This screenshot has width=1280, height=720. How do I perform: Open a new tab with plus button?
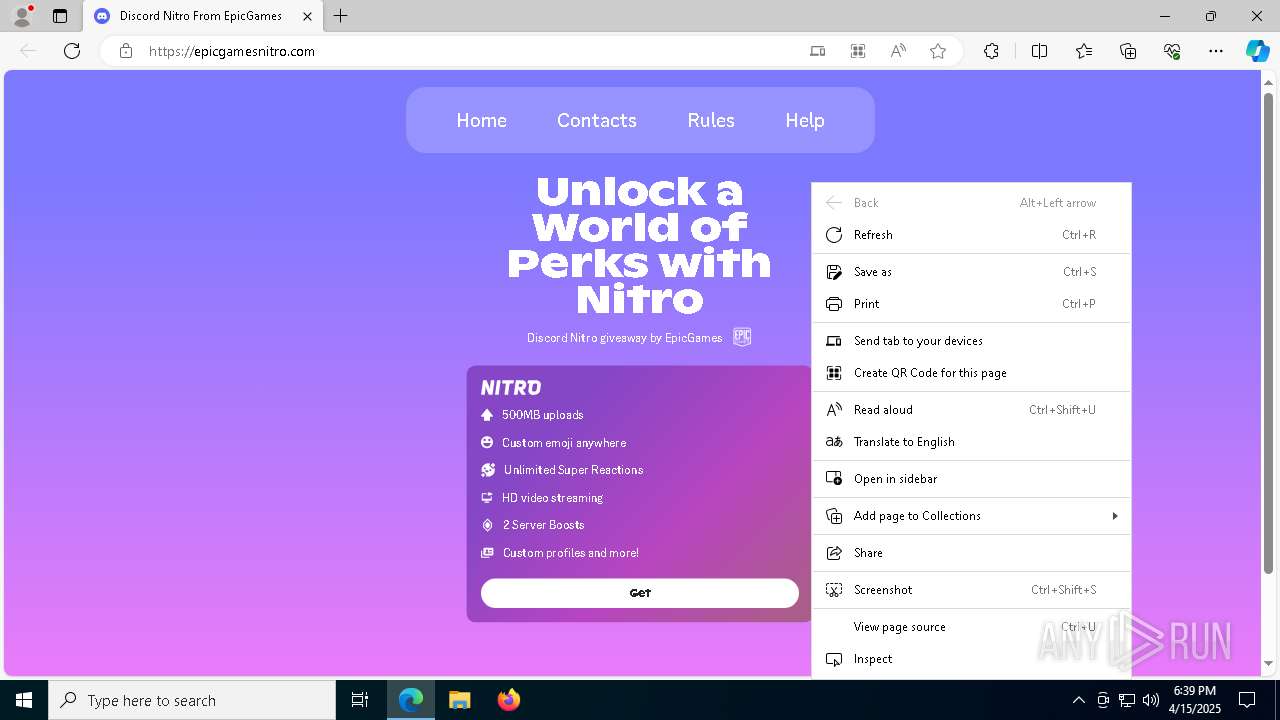coord(341,16)
